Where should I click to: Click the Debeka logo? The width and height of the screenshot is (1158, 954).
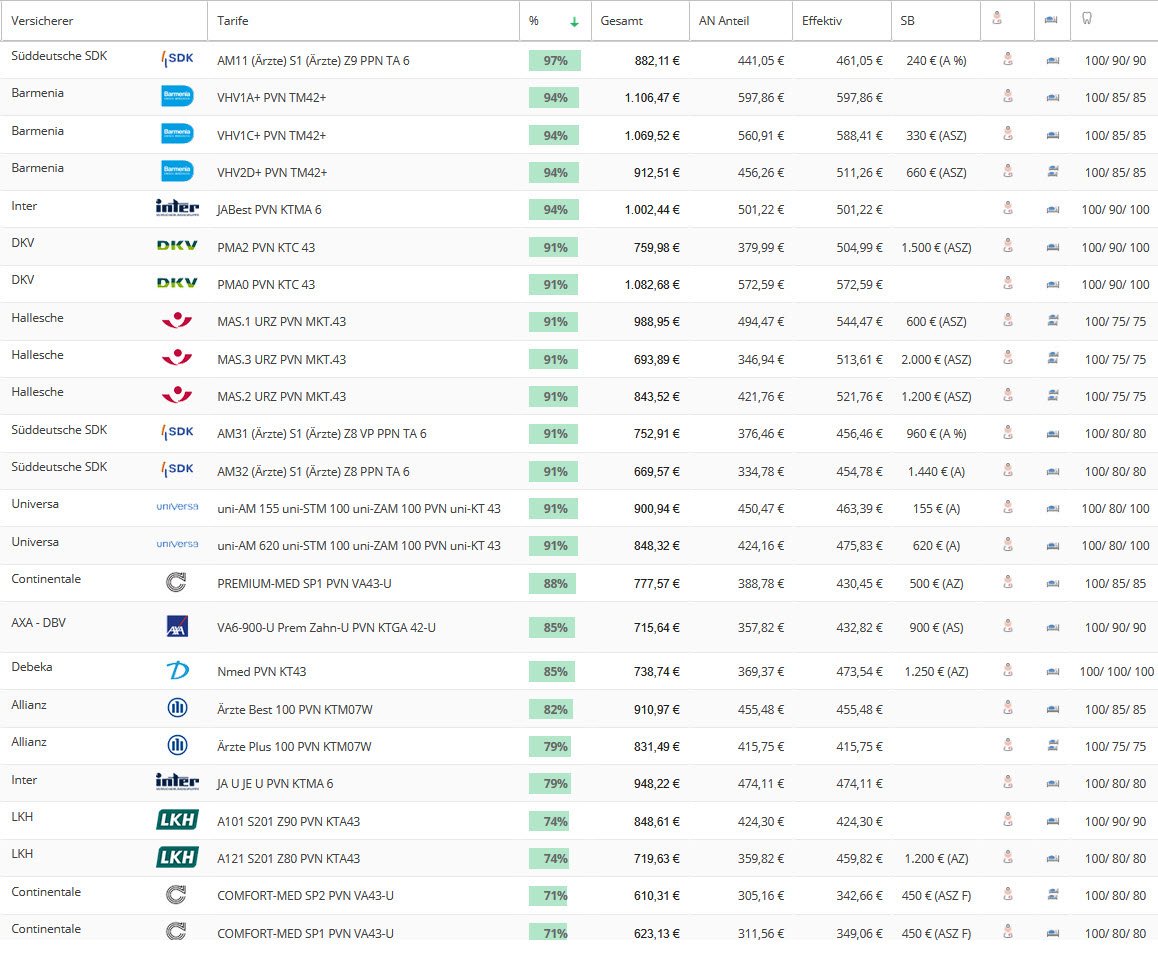click(x=177, y=671)
